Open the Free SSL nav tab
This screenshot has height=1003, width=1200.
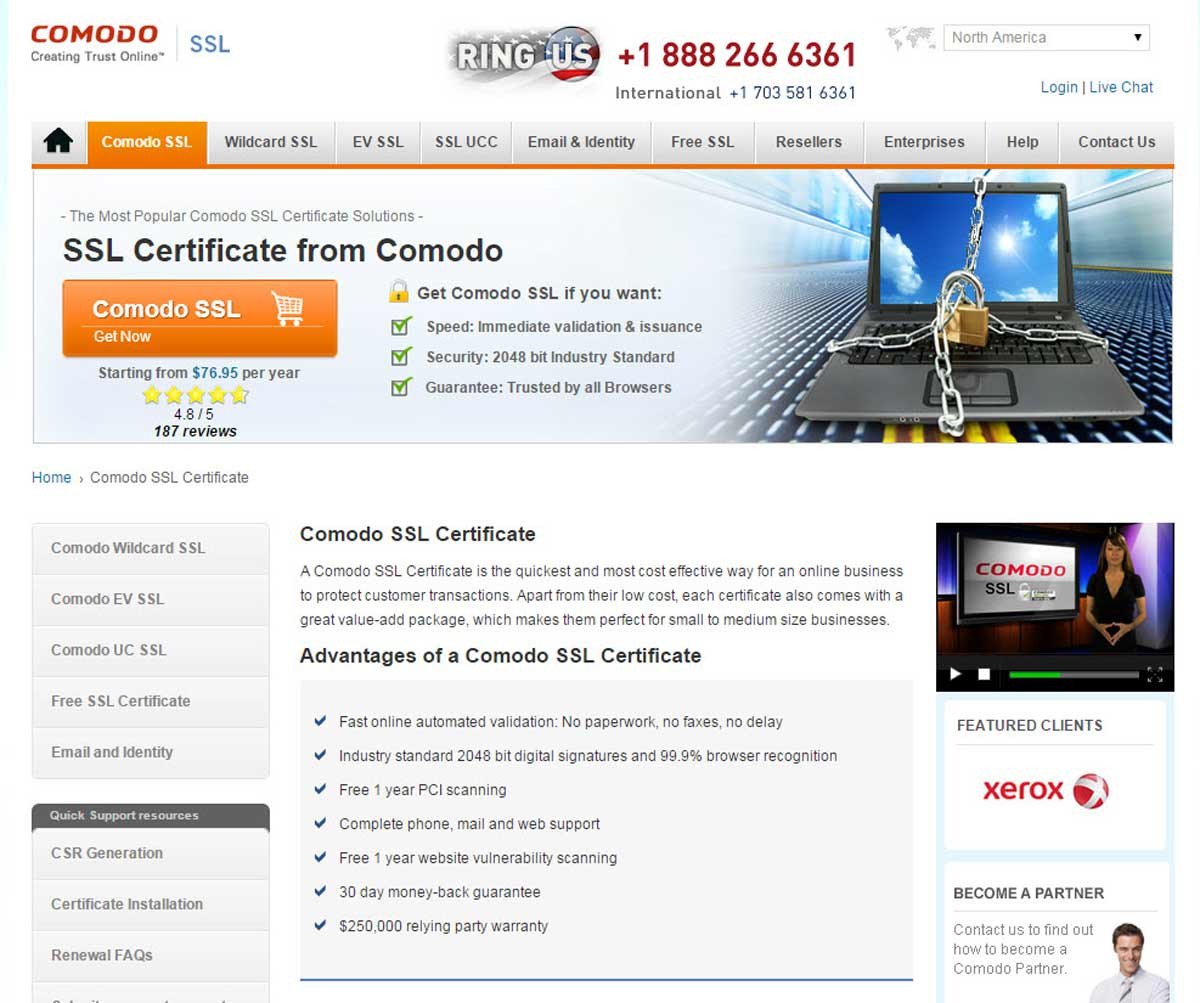click(x=703, y=142)
